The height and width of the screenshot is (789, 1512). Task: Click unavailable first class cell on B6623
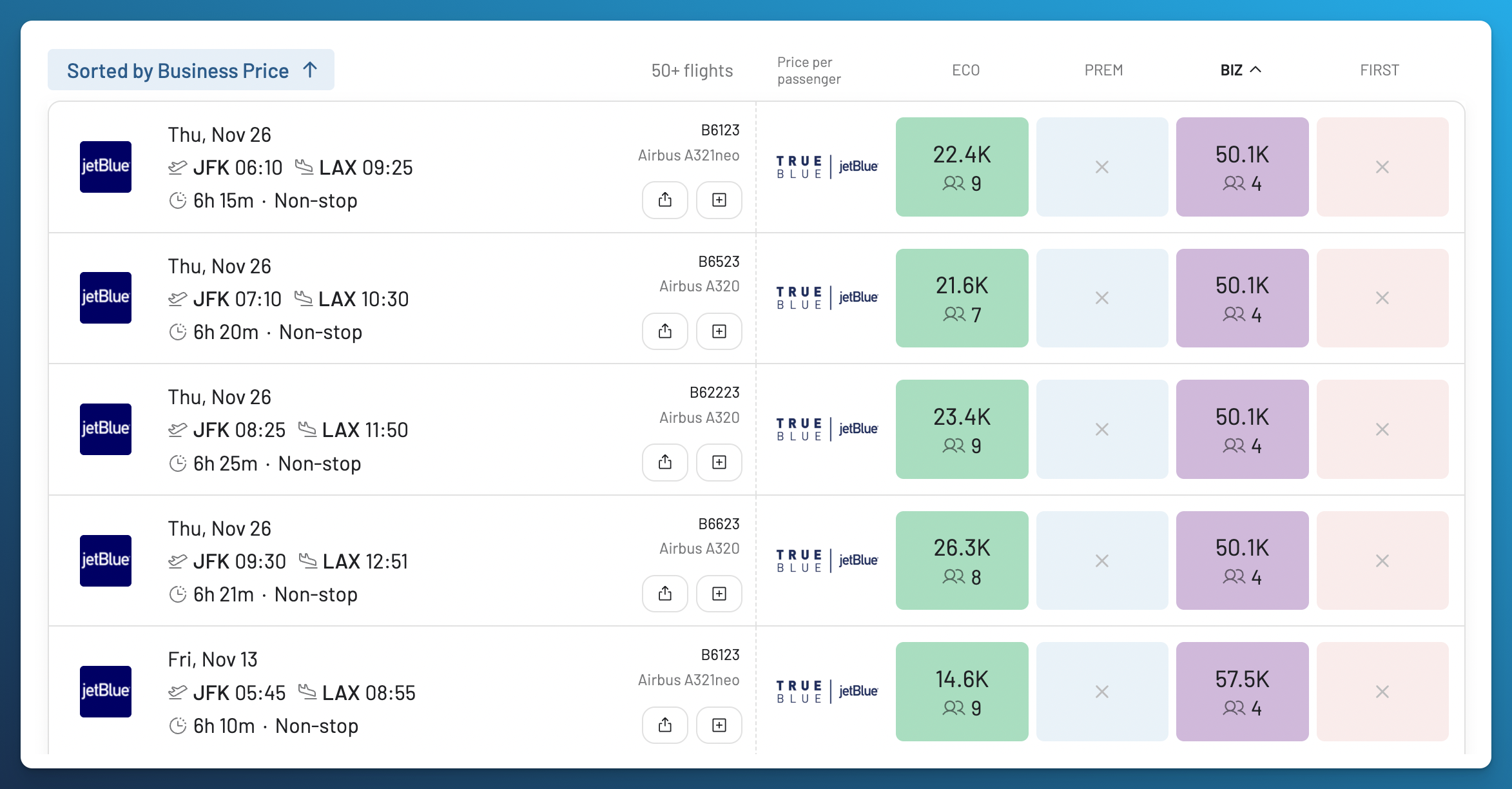(x=1382, y=560)
